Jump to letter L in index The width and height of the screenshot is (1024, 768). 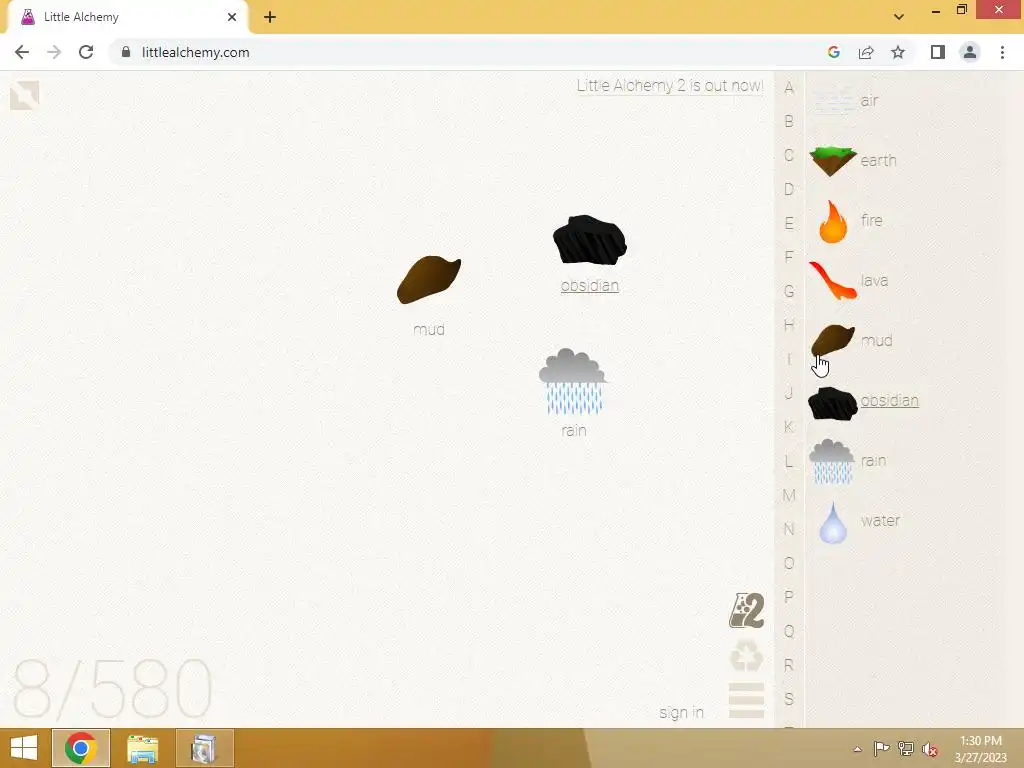789,462
